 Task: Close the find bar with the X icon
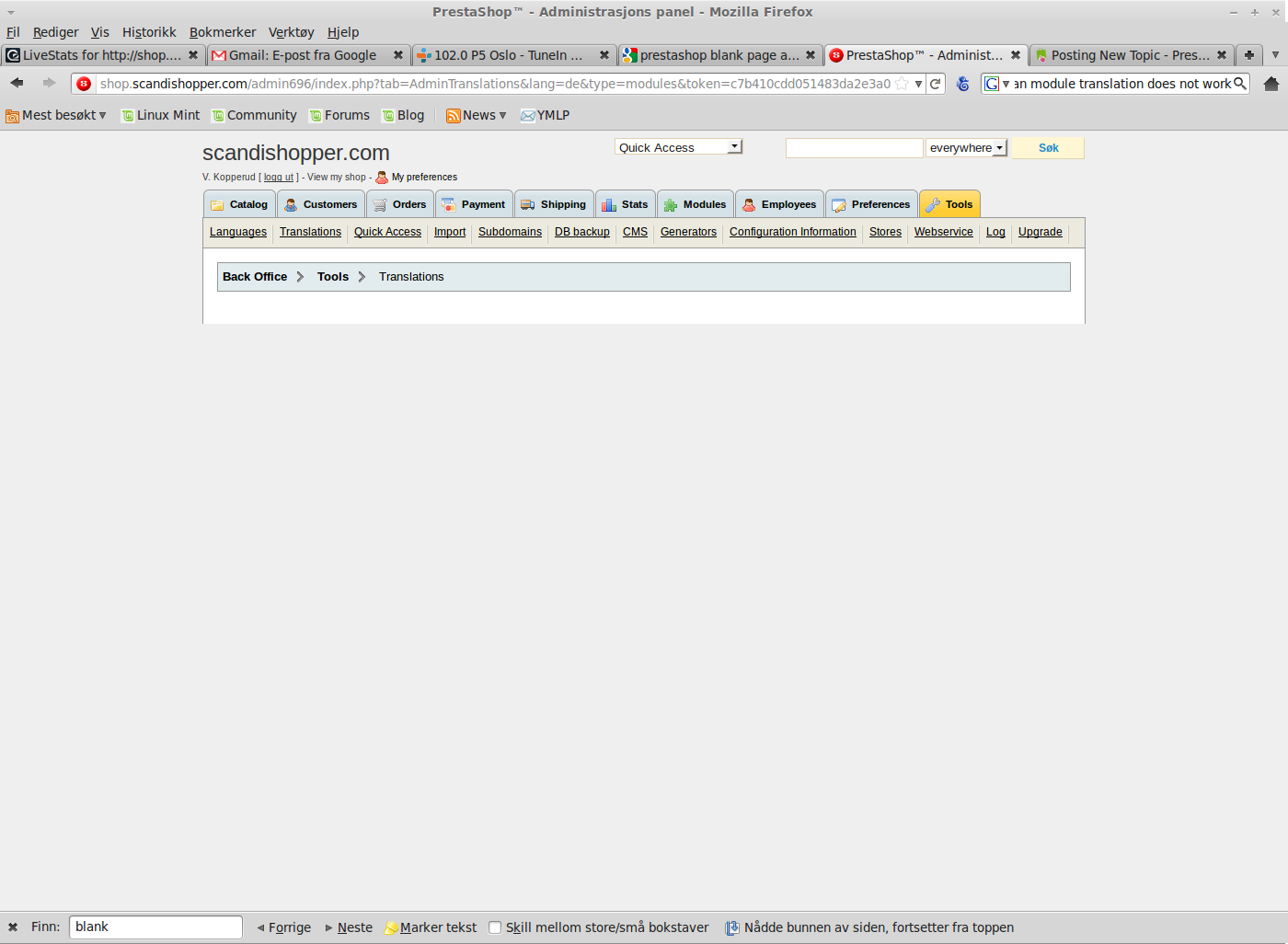coord(13,927)
